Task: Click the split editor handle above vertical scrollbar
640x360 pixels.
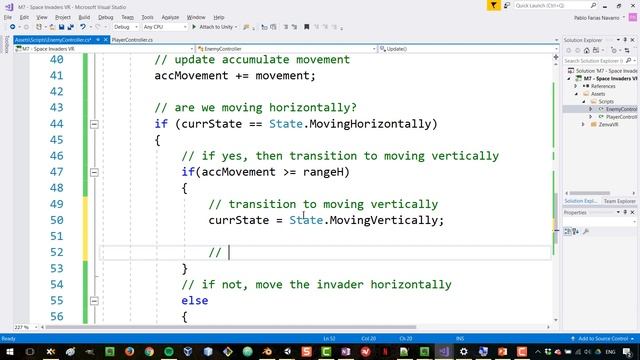Action: coord(556,57)
